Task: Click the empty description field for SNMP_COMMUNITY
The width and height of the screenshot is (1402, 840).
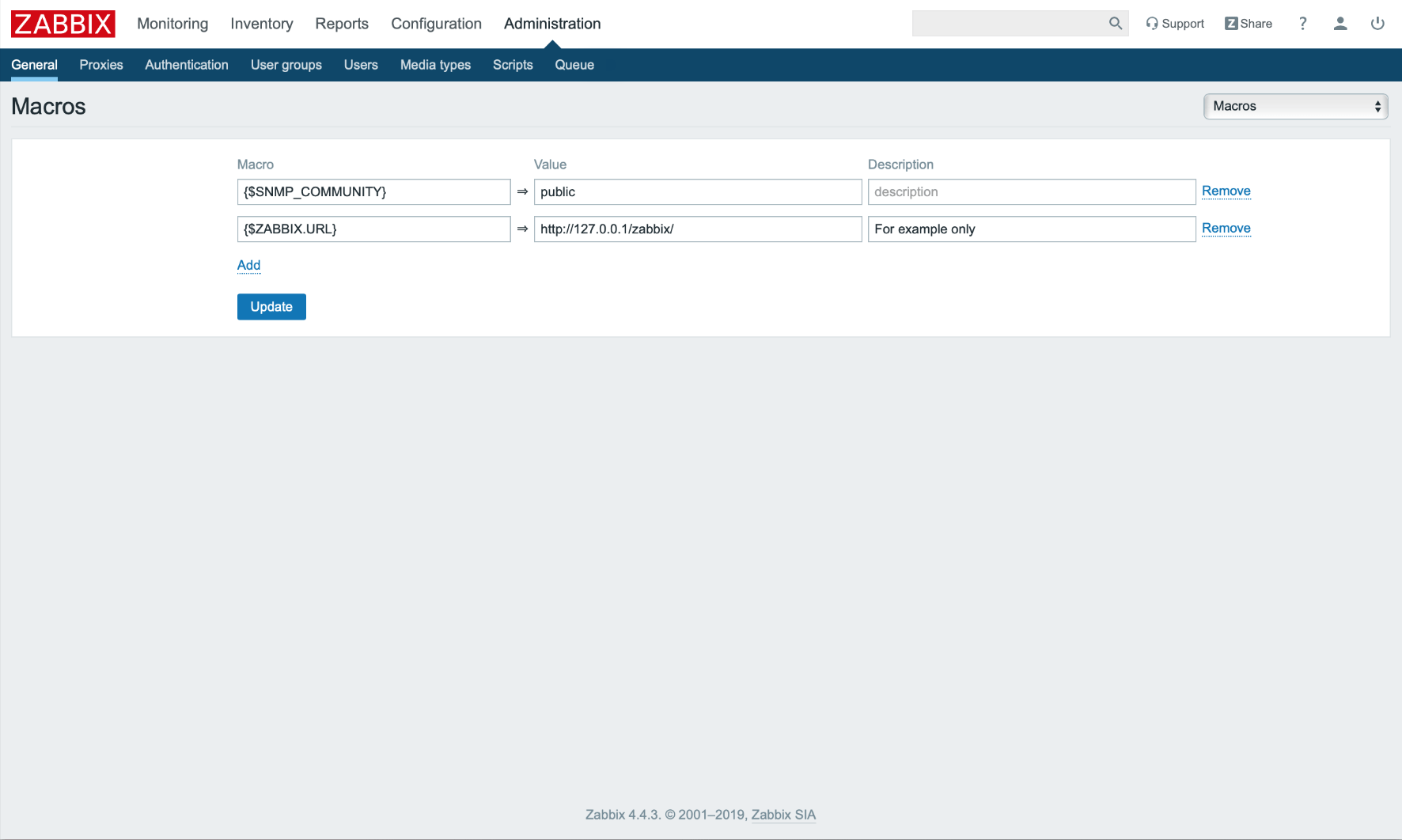Action: (1031, 192)
